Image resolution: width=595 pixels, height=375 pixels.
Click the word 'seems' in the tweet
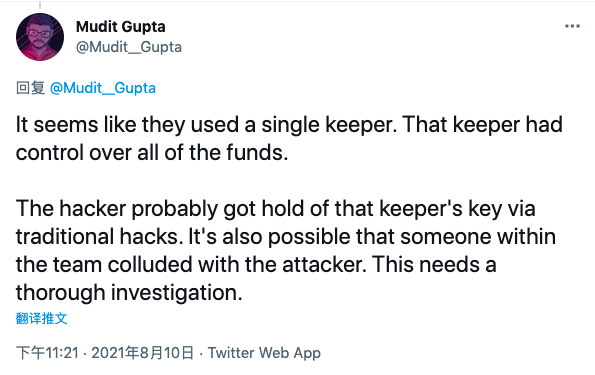[66, 126]
